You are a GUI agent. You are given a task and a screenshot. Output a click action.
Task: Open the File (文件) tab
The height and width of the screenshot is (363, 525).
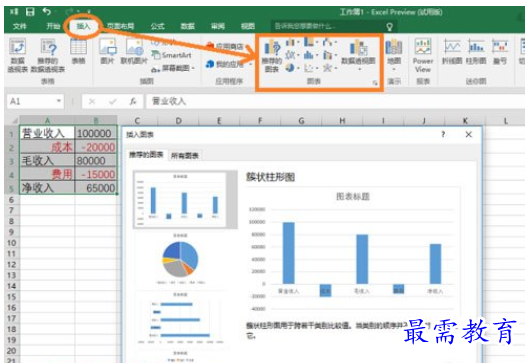20,26
